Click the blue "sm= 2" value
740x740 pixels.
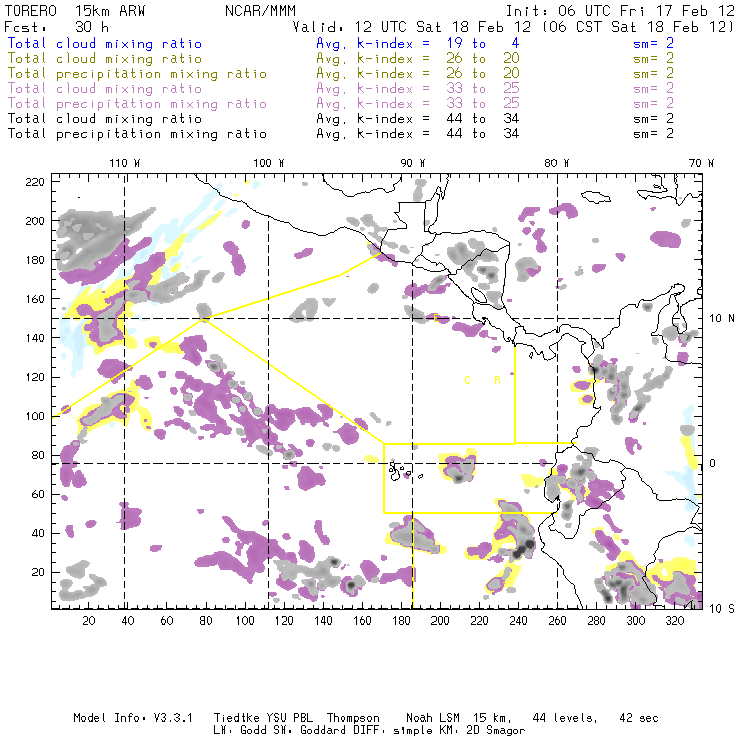(x=653, y=43)
